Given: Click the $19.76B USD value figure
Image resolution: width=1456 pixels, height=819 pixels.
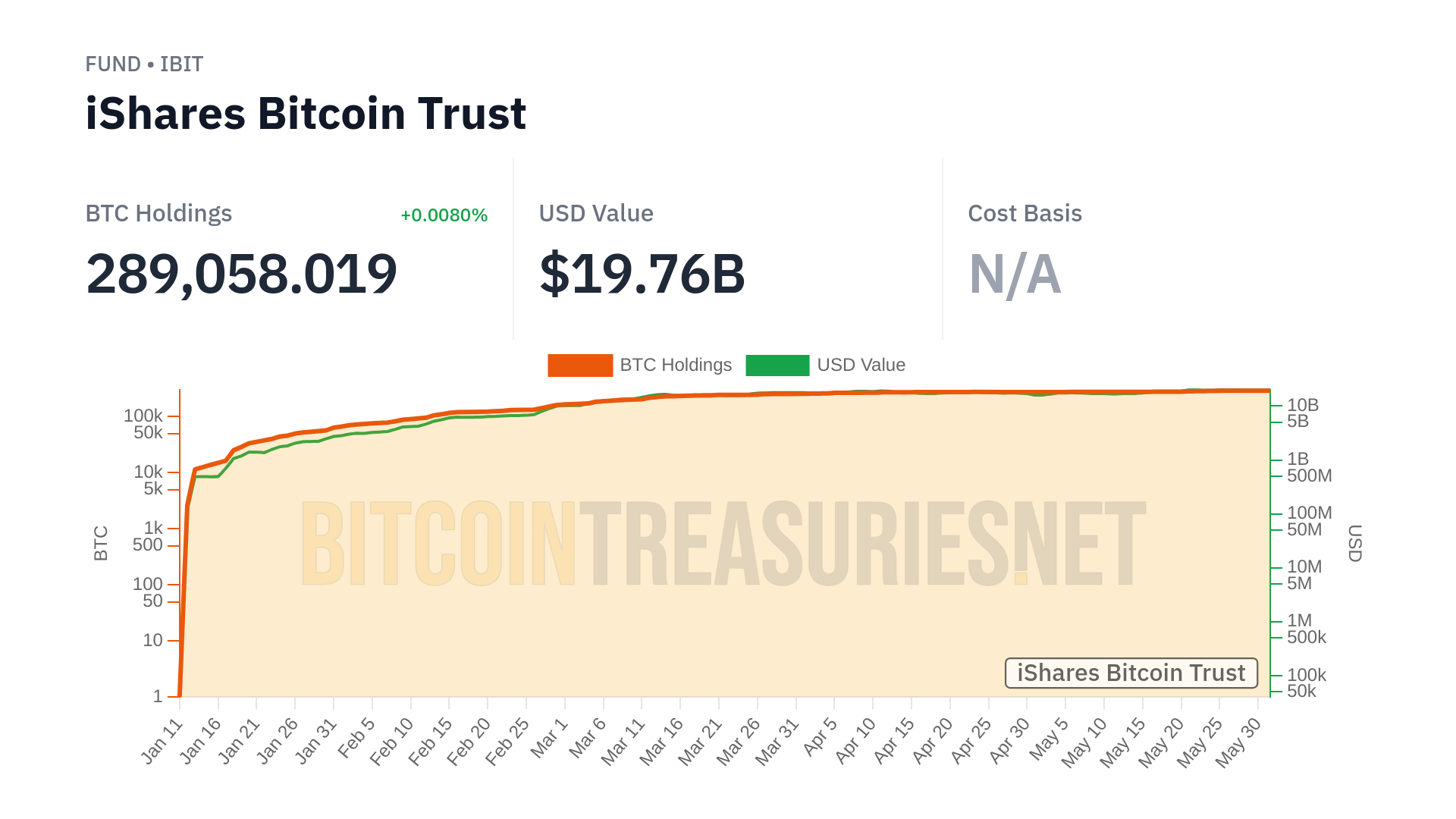Looking at the screenshot, I should point(642,274).
